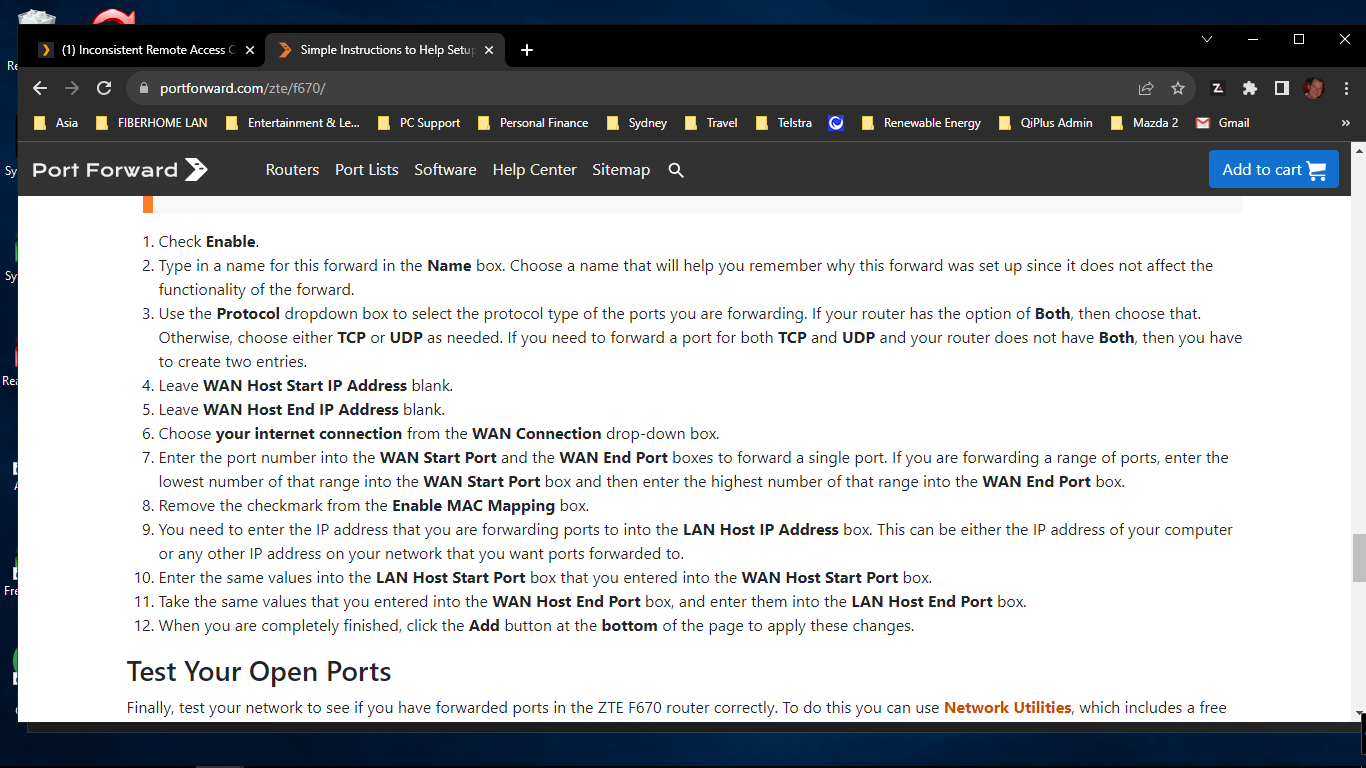Click the page vertical scrollbar thumb
Image resolution: width=1366 pixels, height=768 pixels.
[1359, 558]
